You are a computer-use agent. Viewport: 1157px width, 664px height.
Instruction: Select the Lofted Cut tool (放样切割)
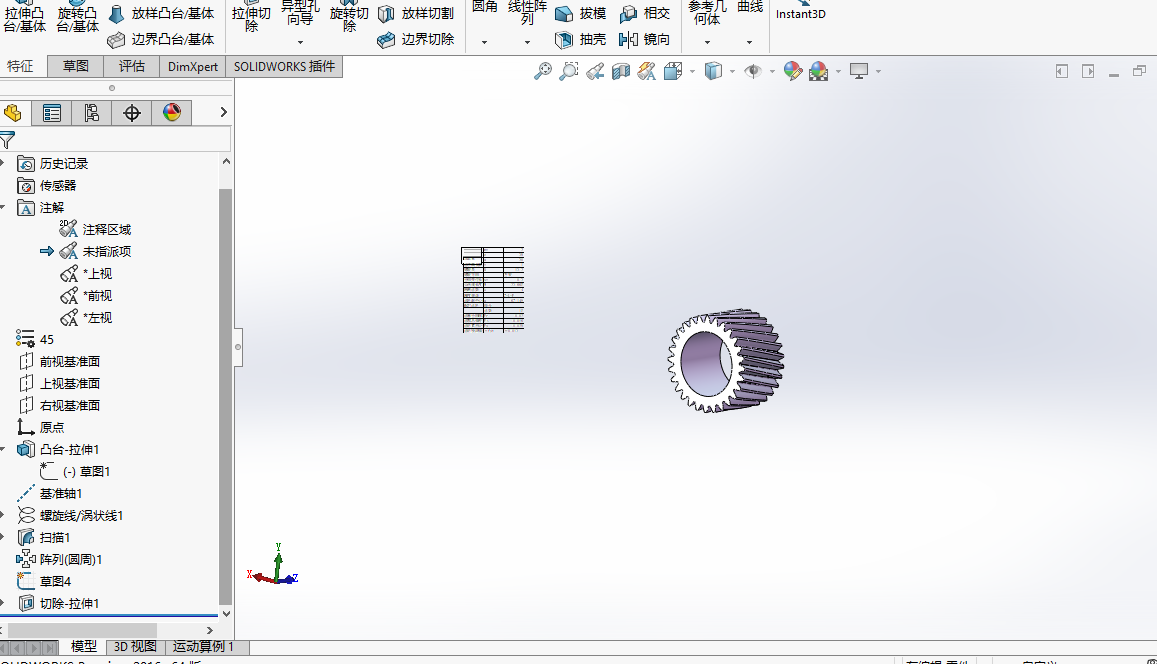coord(416,13)
